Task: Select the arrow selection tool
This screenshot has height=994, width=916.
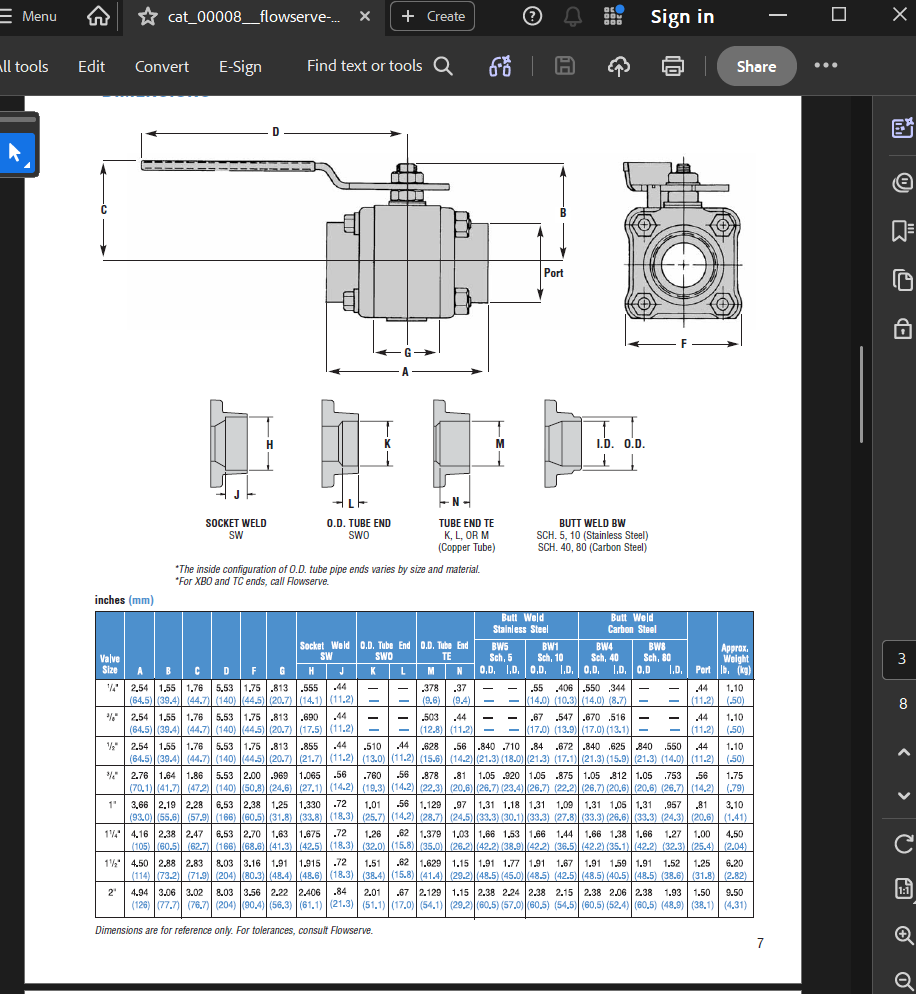Action: pos(16,153)
